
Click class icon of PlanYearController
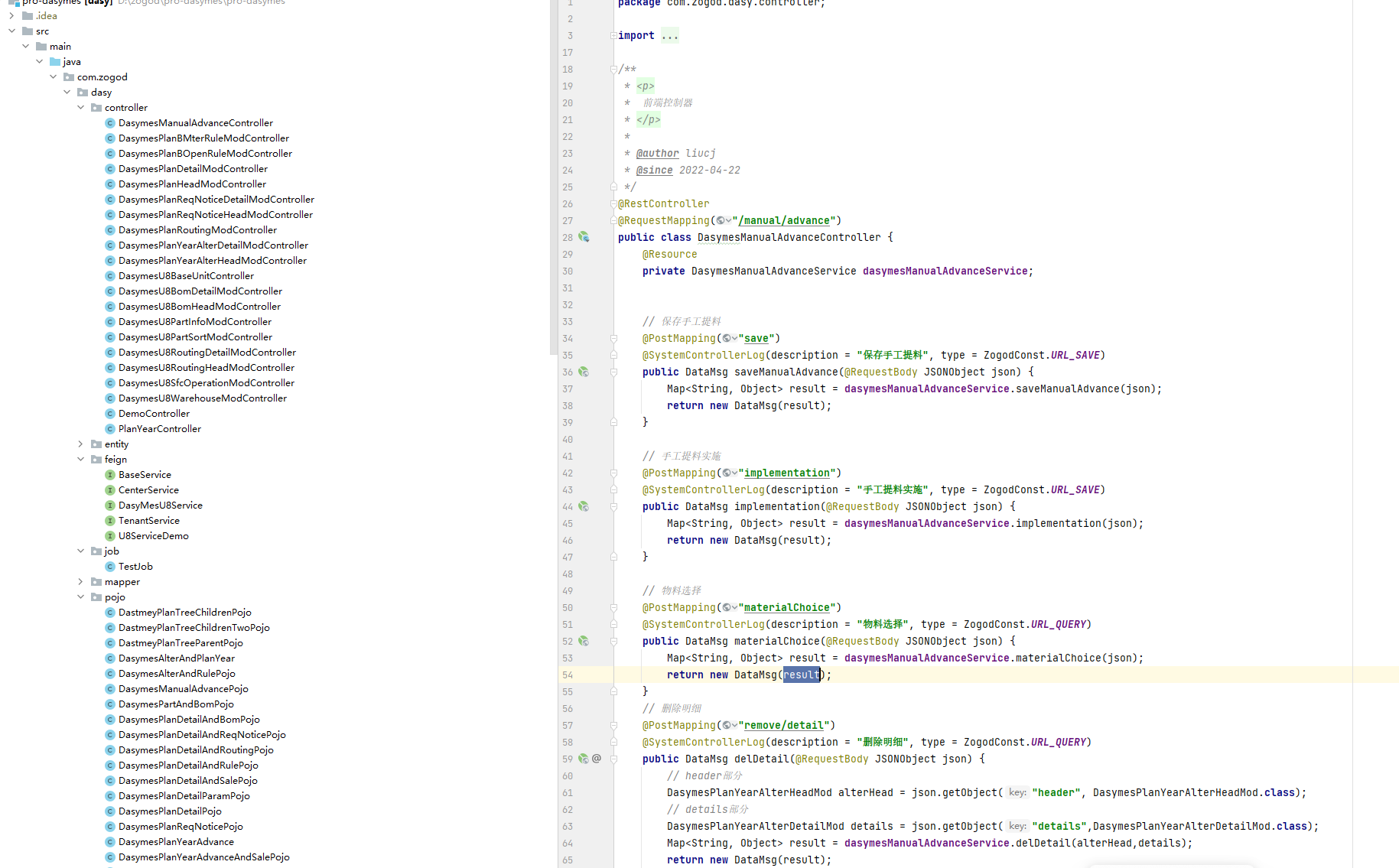point(110,429)
